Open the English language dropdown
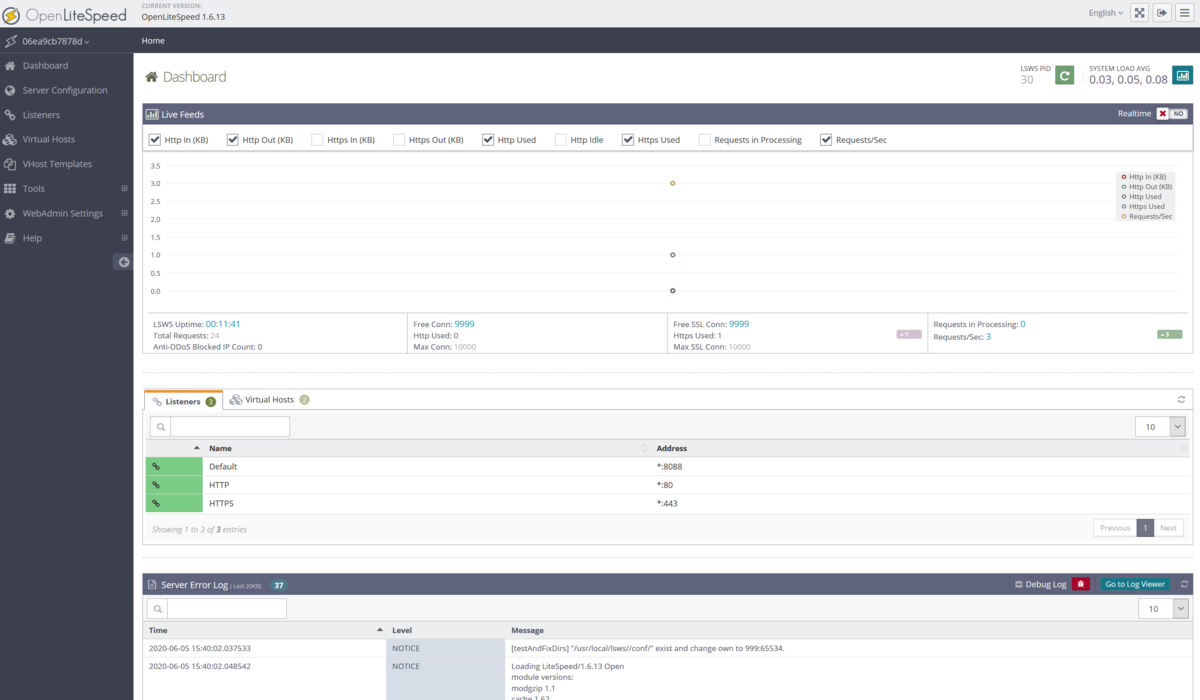Image resolution: width=1200 pixels, height=700 pixels. click(1106, 13)
